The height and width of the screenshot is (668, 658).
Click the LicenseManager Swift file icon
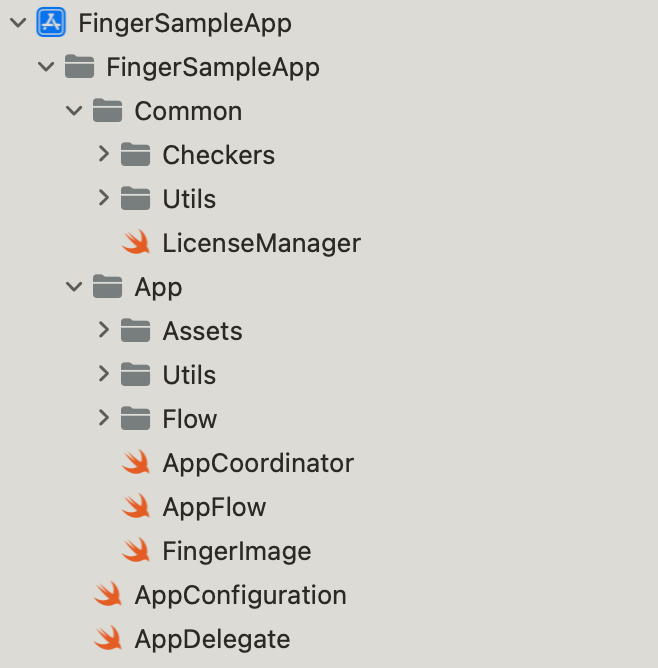point(136,242)
